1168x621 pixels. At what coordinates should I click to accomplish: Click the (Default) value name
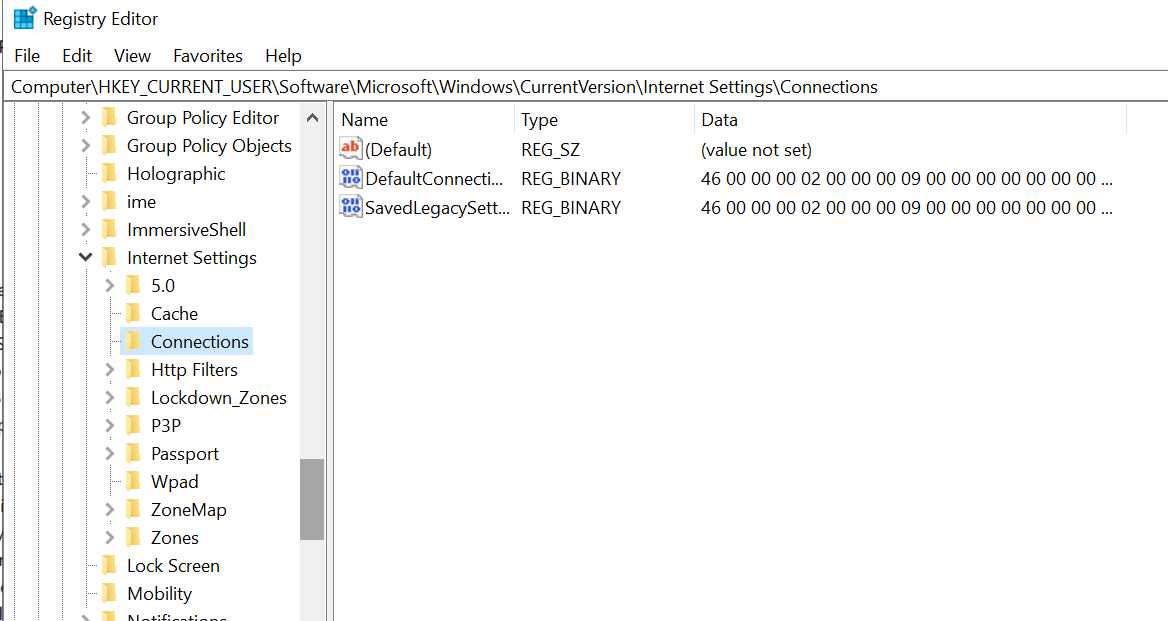coord(399,150)
